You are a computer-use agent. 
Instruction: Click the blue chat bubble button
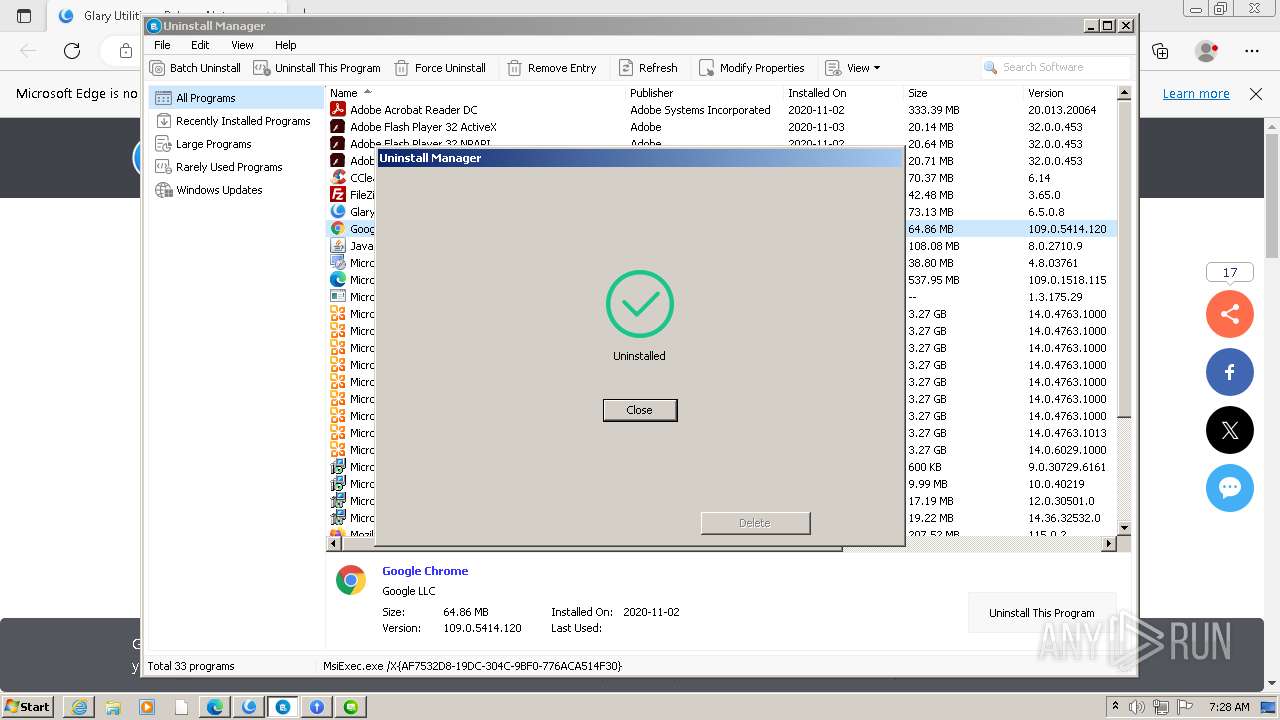(x=1230, y=488)
